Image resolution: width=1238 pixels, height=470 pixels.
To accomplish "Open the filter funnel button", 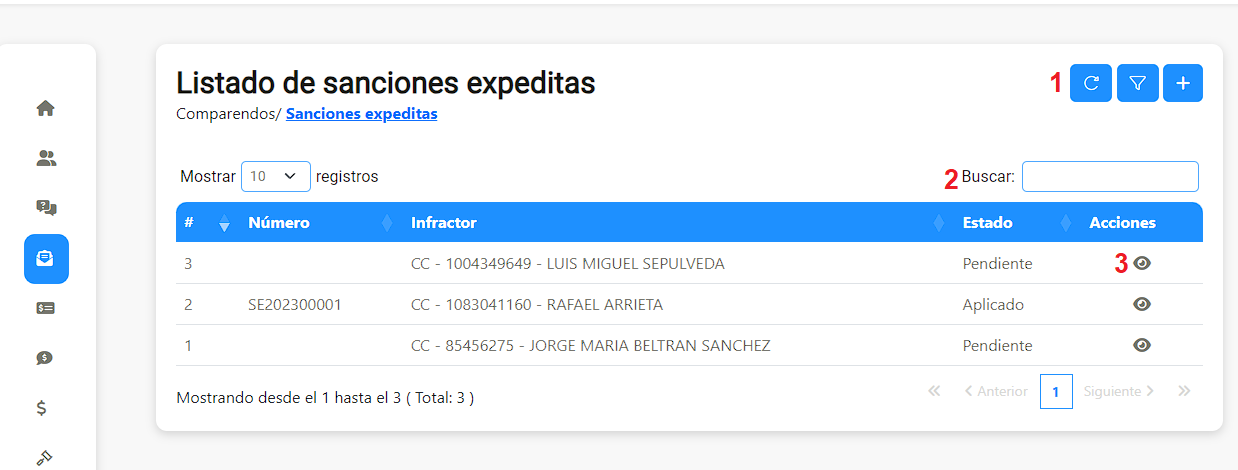I will (1137, 84).
